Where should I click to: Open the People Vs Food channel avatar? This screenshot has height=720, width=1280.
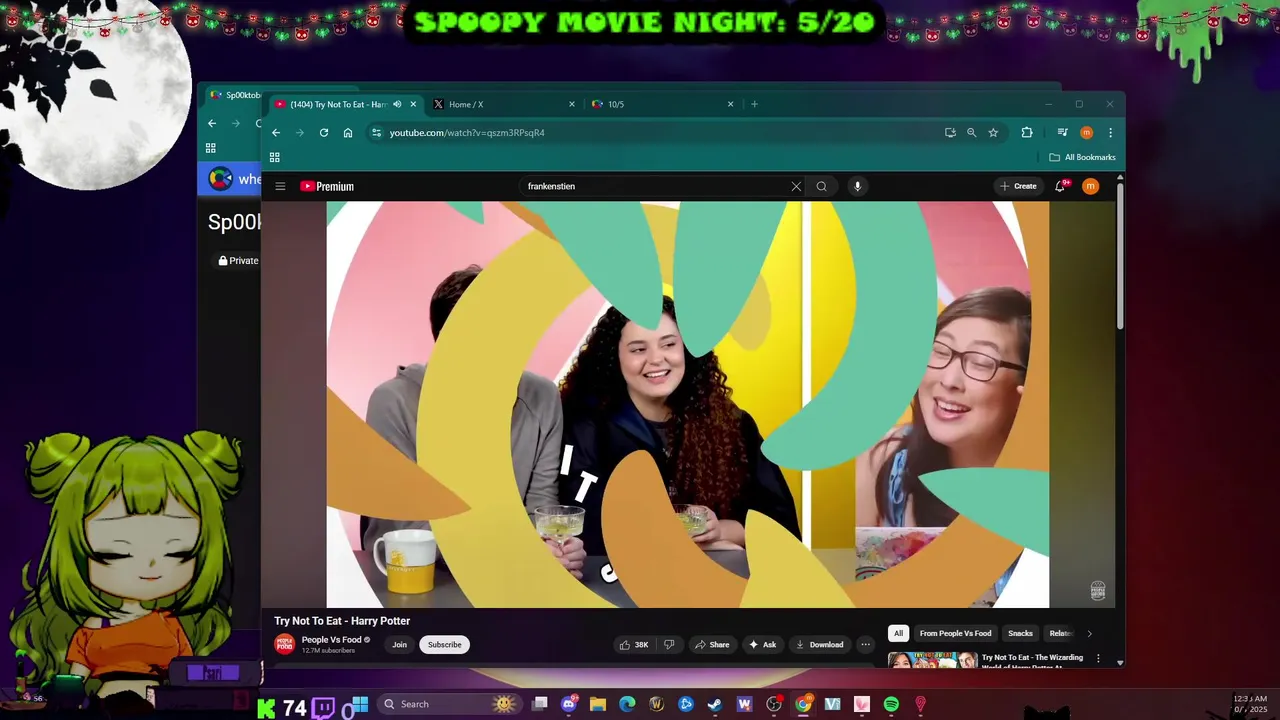click(285, 645)
